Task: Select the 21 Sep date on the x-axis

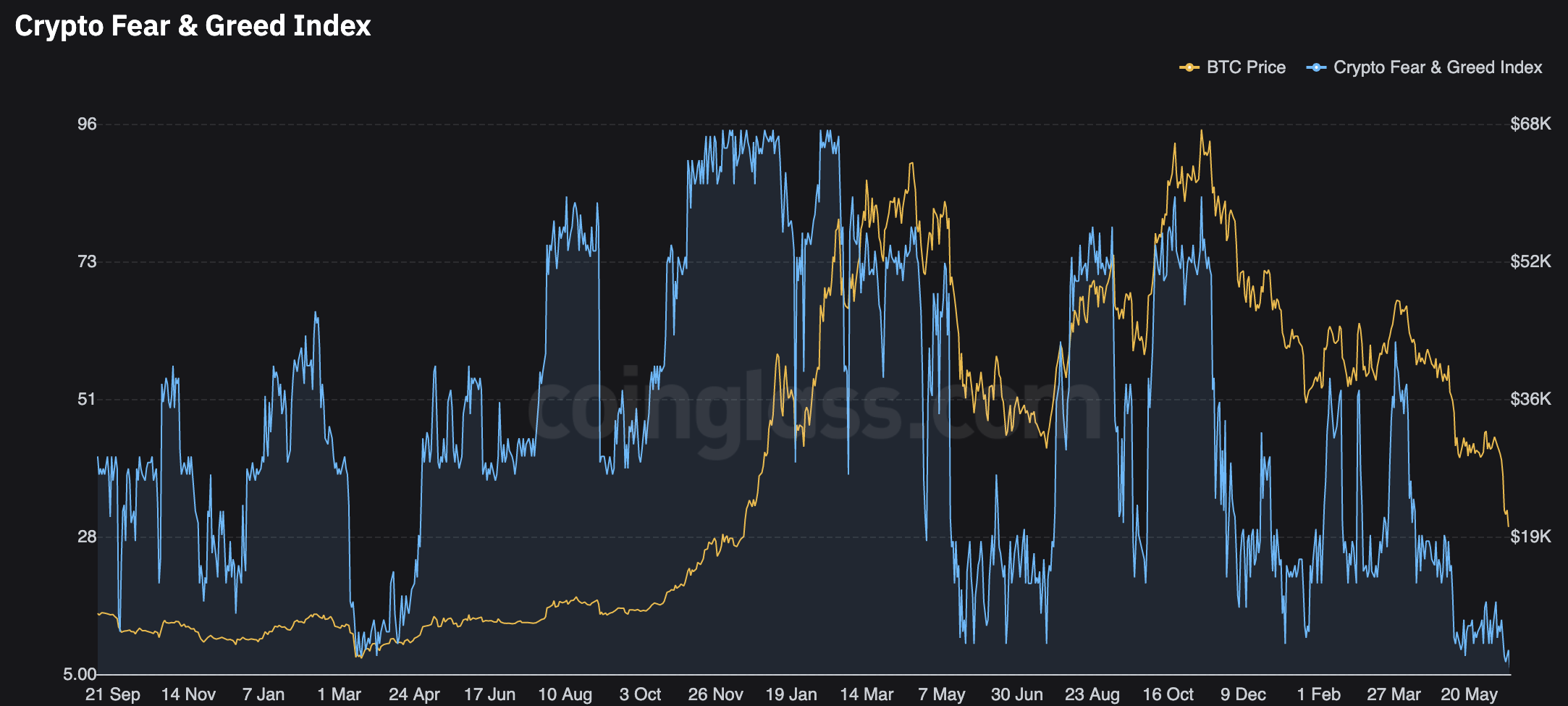Action: coord(112,694)
